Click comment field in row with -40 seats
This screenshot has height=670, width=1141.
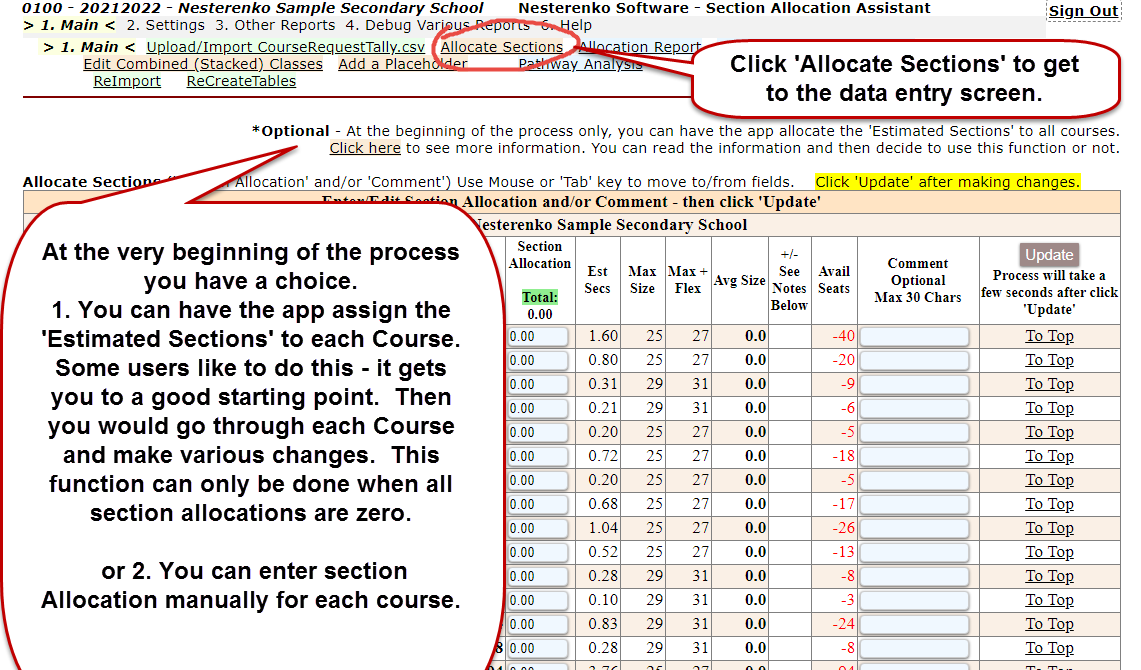point(914,336)
